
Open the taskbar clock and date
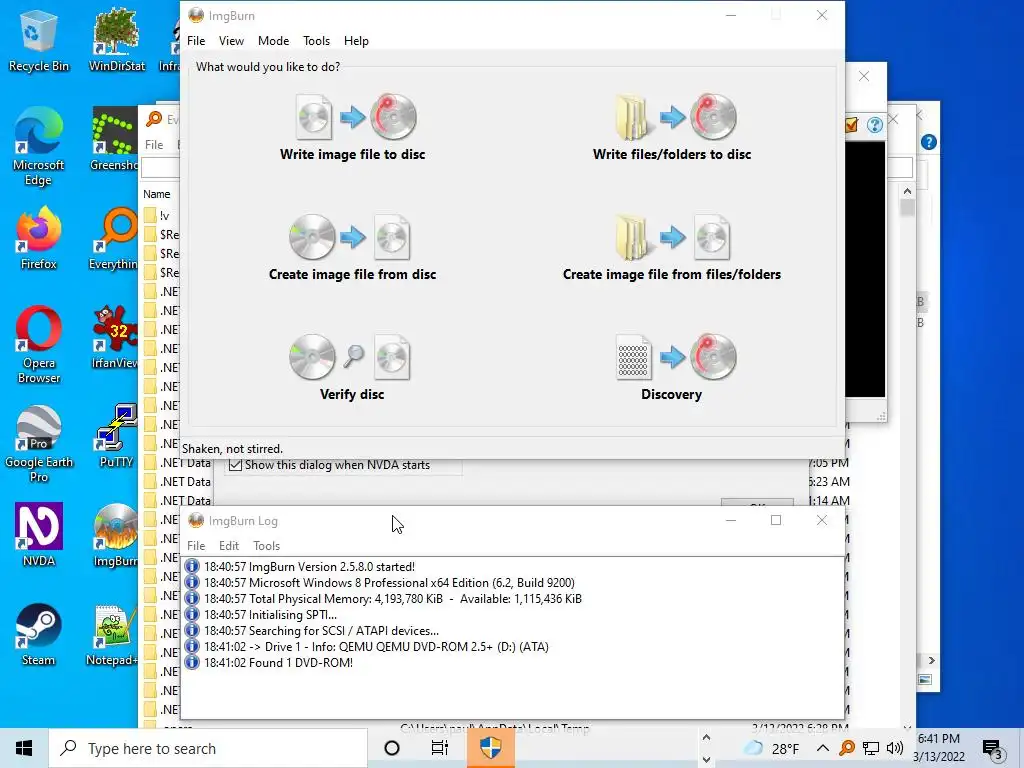coord(939,748)
